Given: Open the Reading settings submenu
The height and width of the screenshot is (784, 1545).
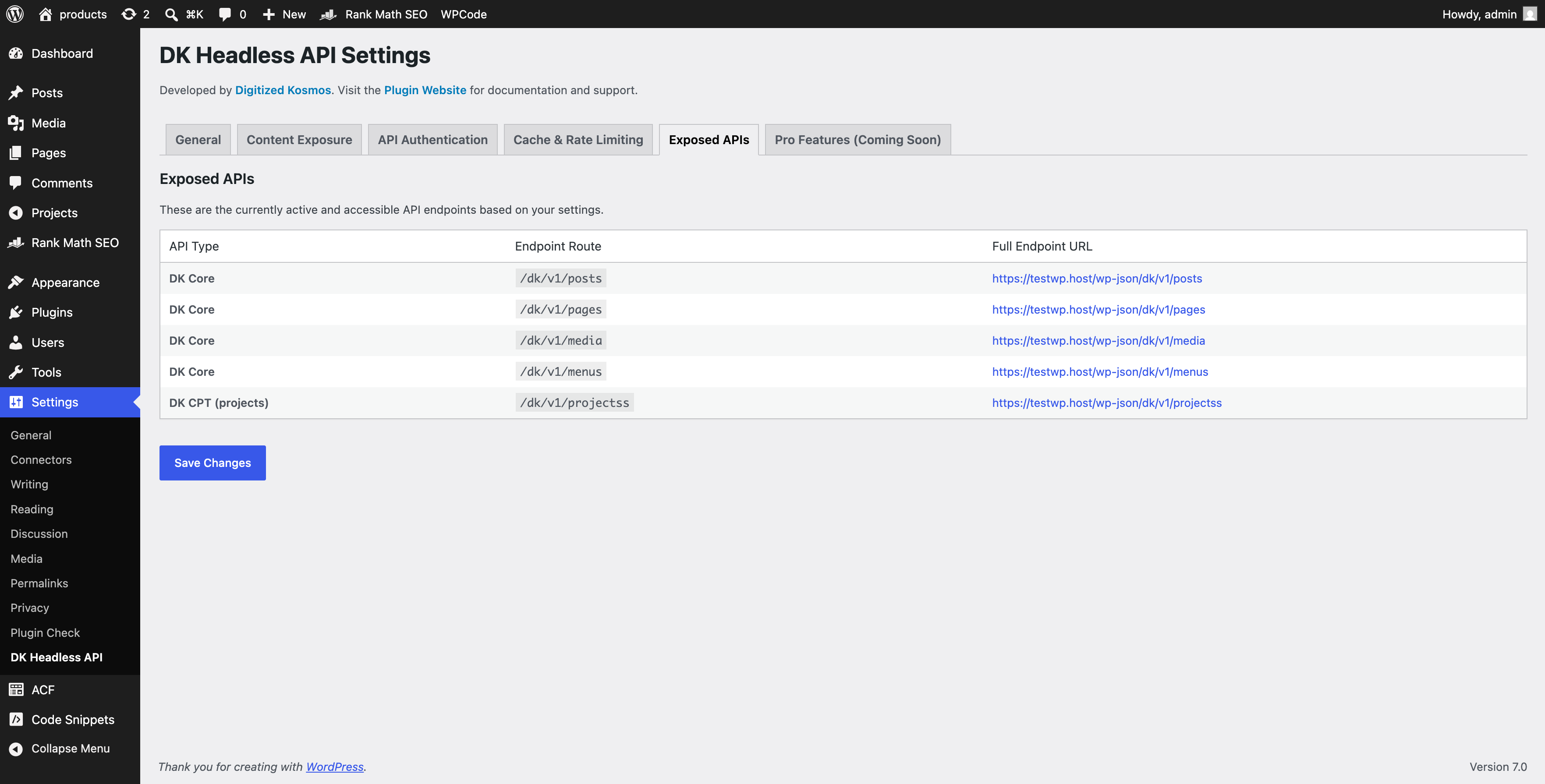Looking at the screenshot, I should click(32, 509).
